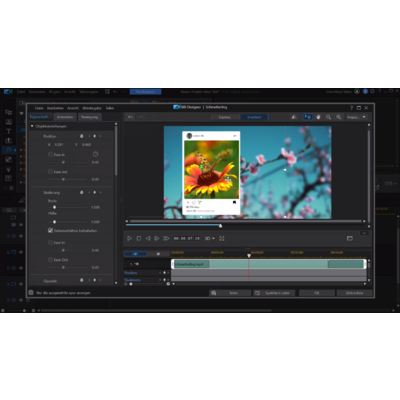Image resolution: width=400 pixels, height=400 pixels.
Task: Start preview playback with the play button
Action: tap(130, 238)
